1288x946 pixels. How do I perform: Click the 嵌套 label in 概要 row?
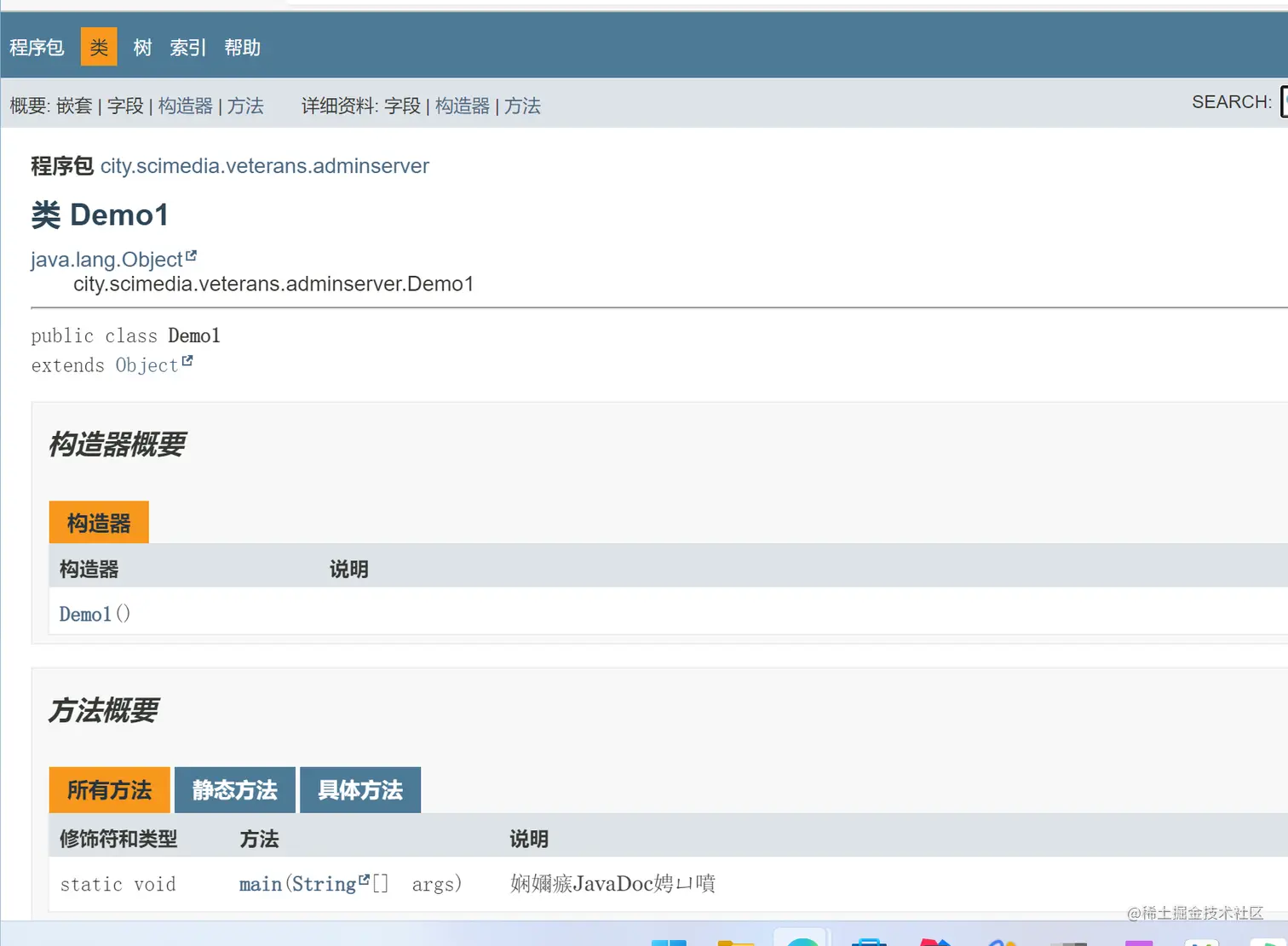74,106
